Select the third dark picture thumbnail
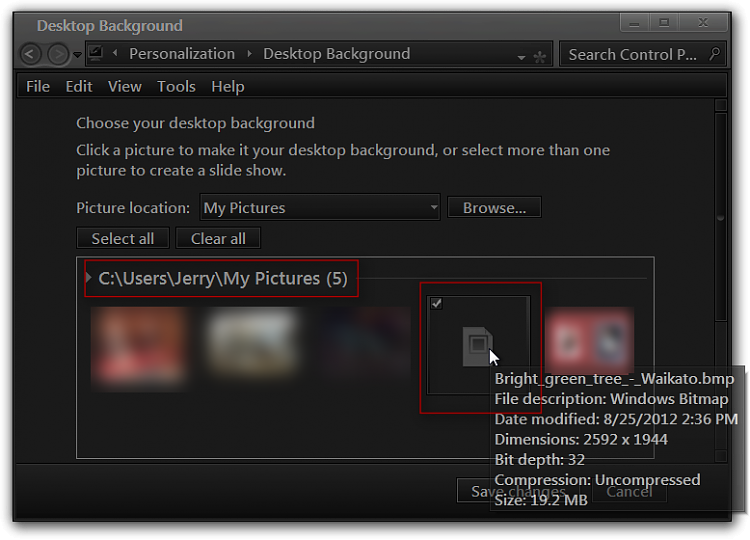This screenshot has width=750, height=540. pos(365,343)
